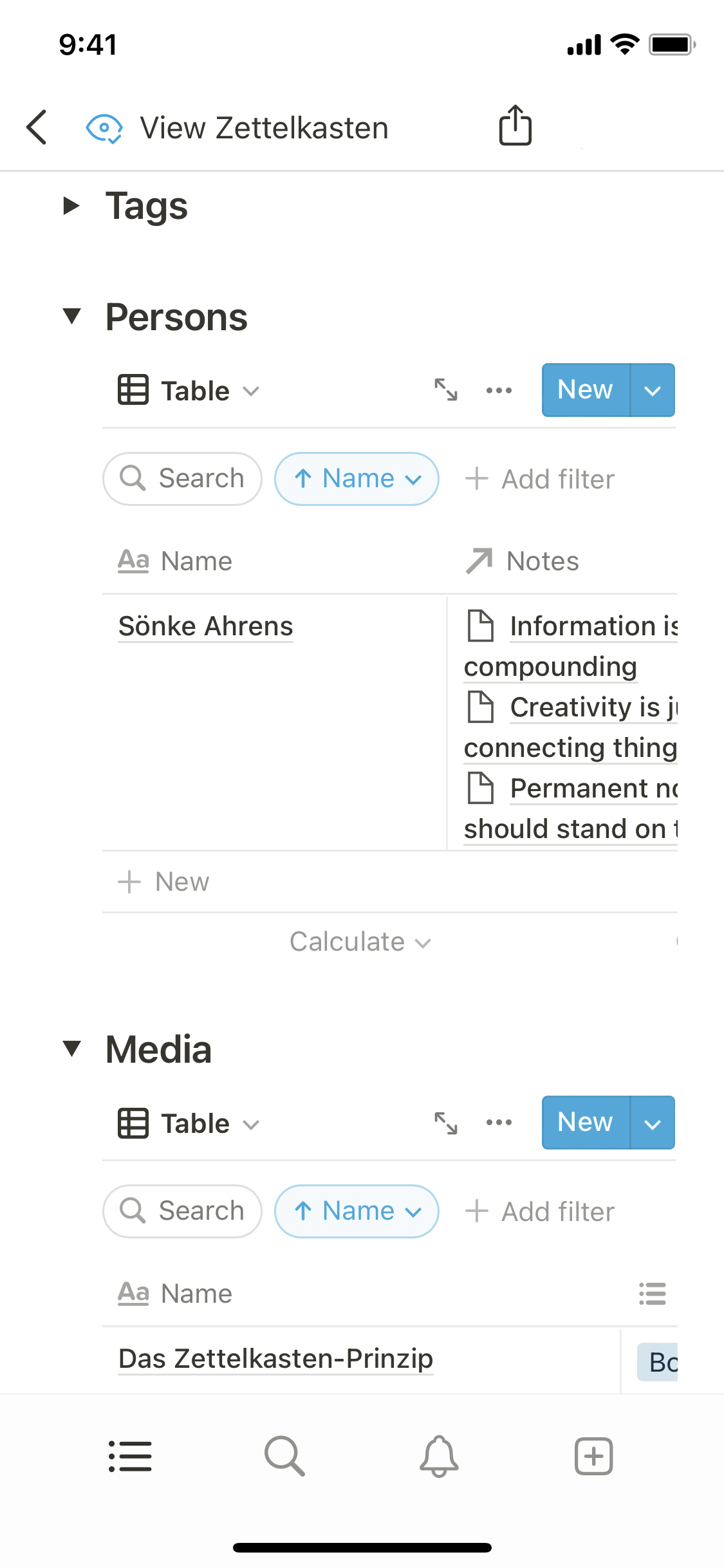Open Name sort dropdown in Persons

click(357, 479)
